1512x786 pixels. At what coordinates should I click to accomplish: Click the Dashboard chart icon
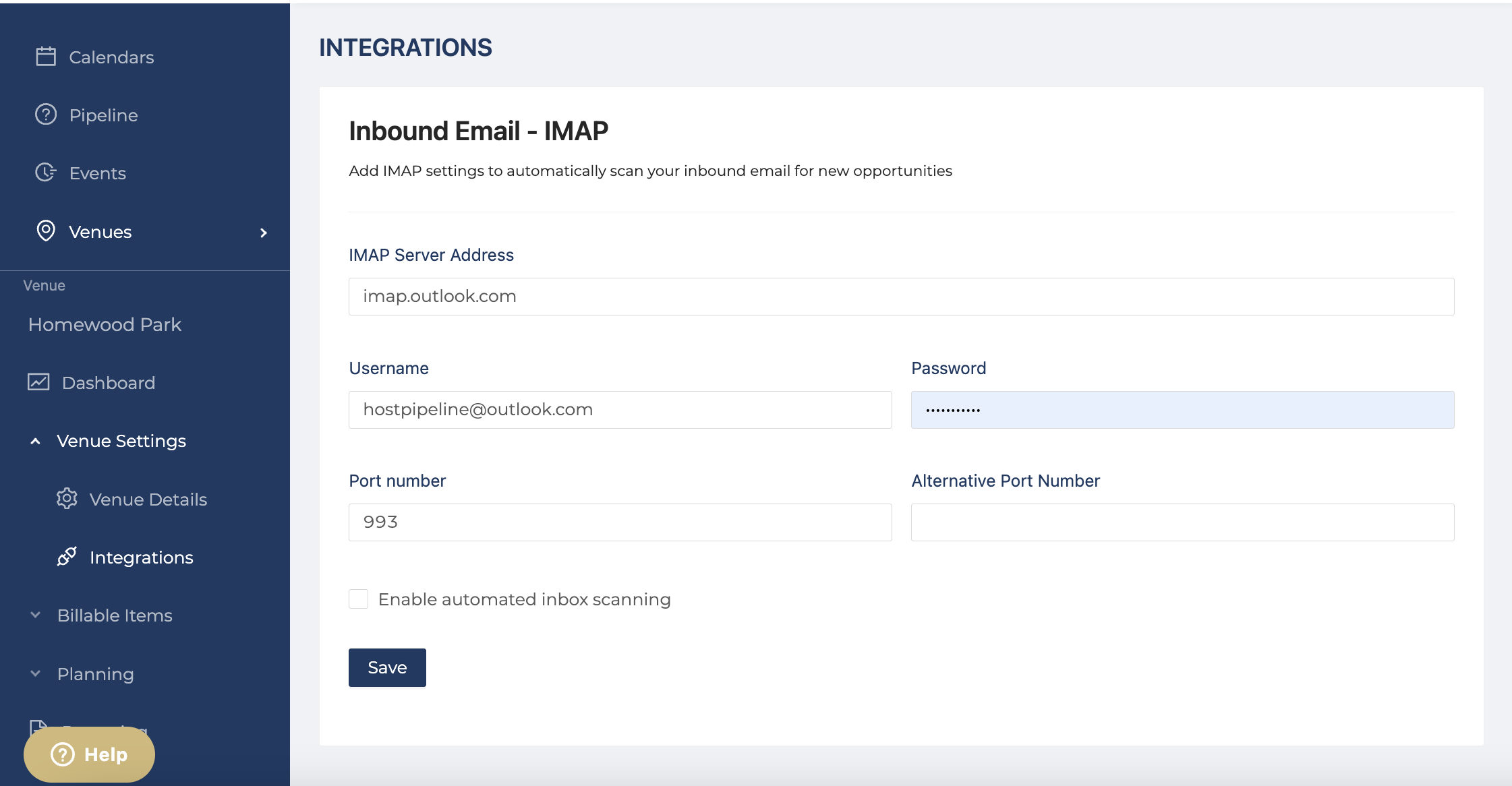[x=38, y=382]
